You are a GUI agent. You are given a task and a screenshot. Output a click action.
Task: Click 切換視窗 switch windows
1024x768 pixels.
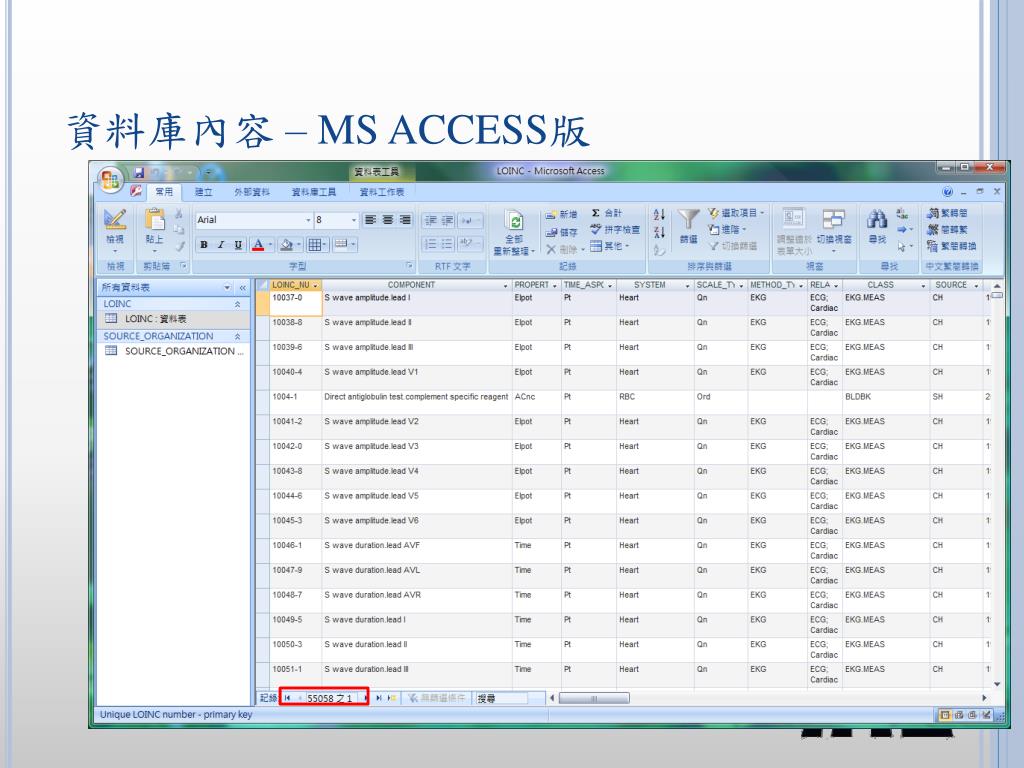(x=833, y=231)
